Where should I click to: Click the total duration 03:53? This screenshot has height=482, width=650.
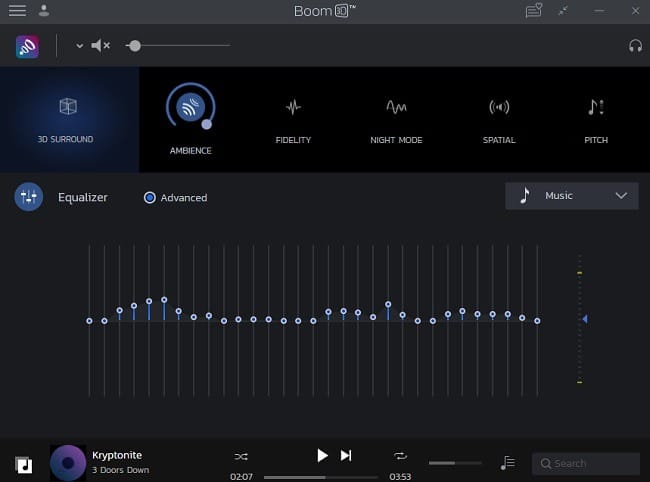[x=400, y=477]
